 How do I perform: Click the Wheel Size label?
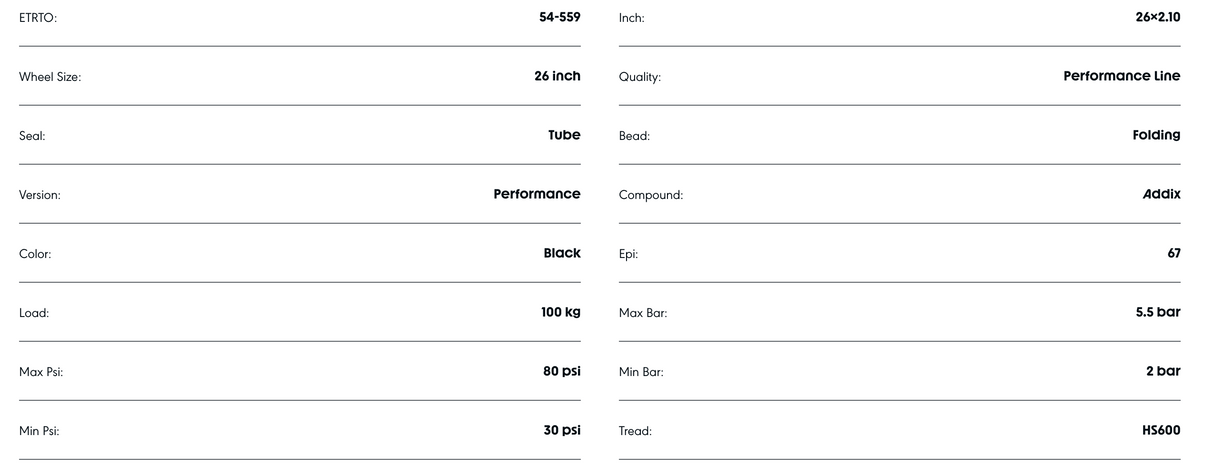[x=50, y=77]
